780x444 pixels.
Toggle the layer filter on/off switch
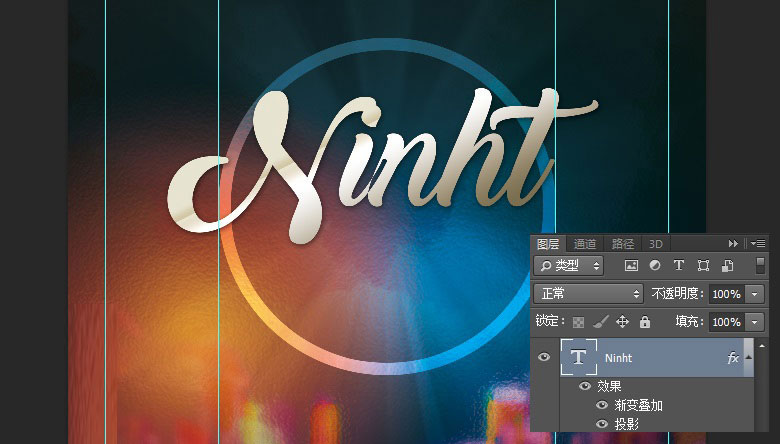(x=760, y=266)
